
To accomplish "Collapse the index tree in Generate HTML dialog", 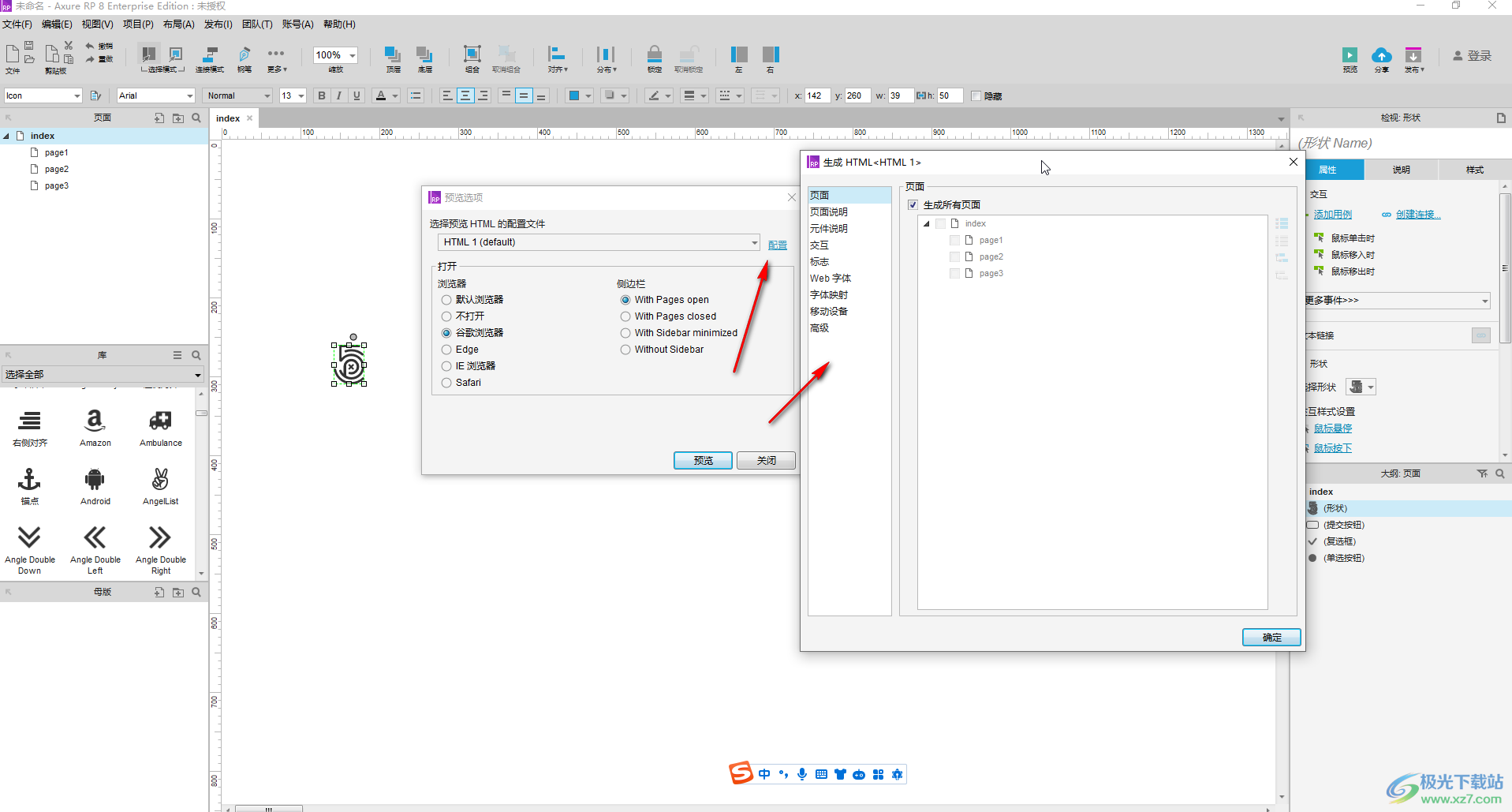I will click(x=926, y=224).
